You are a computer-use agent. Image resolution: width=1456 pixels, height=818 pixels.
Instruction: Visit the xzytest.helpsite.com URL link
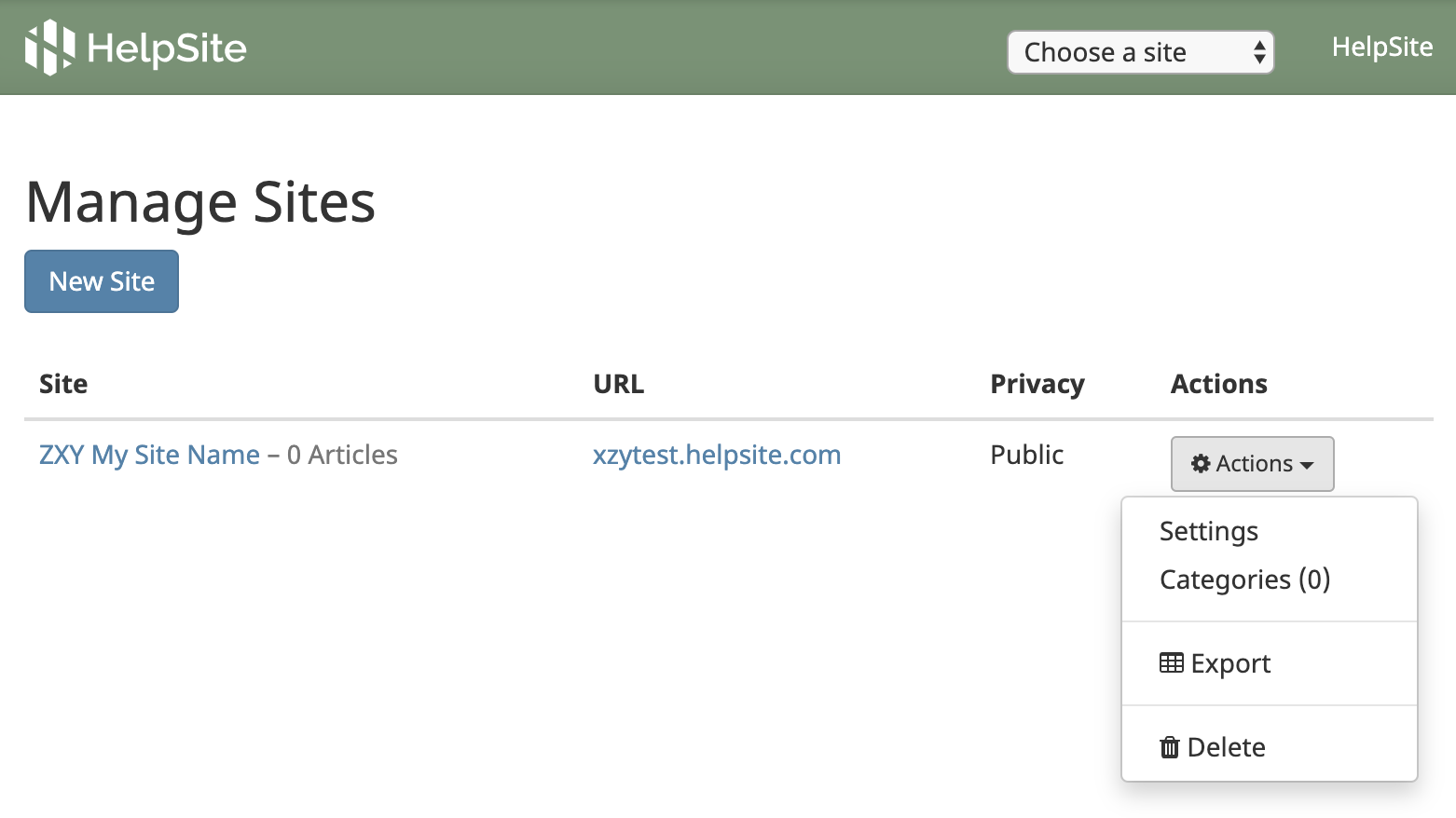pyautogui.click(x=717, y=455)
